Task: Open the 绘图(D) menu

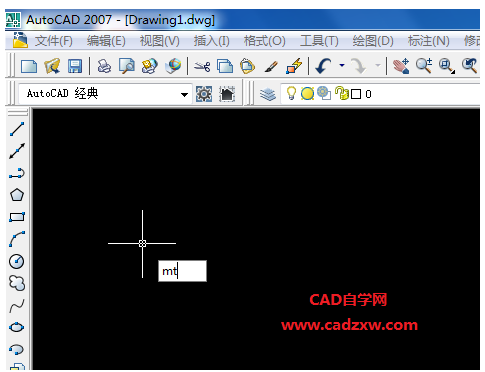Action: pos(373,41)
